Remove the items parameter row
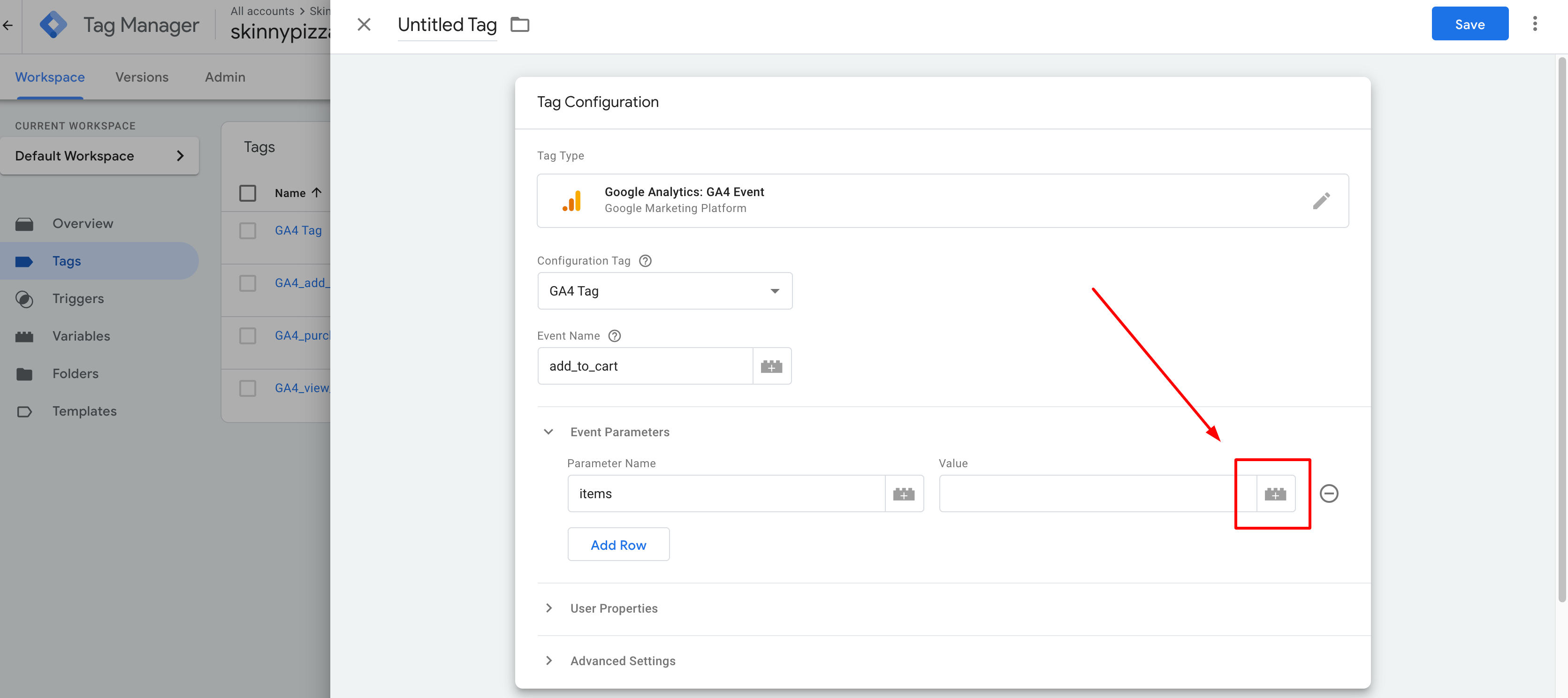Image resolution: width=1568 pixels, height=698 pixels. [1328, 493]
